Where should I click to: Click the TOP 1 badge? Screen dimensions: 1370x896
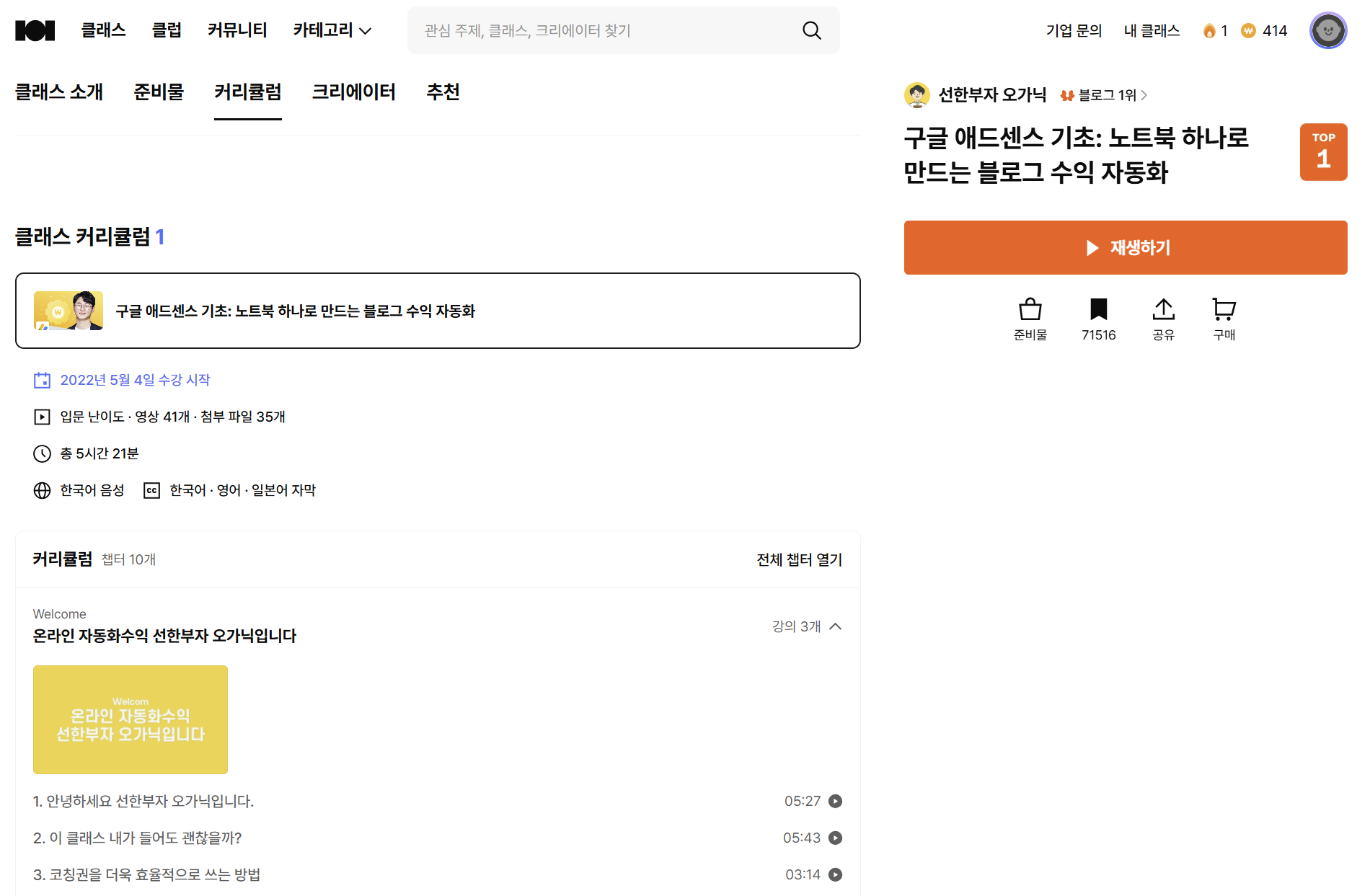pyautogui.click(x=1323, y=152)
